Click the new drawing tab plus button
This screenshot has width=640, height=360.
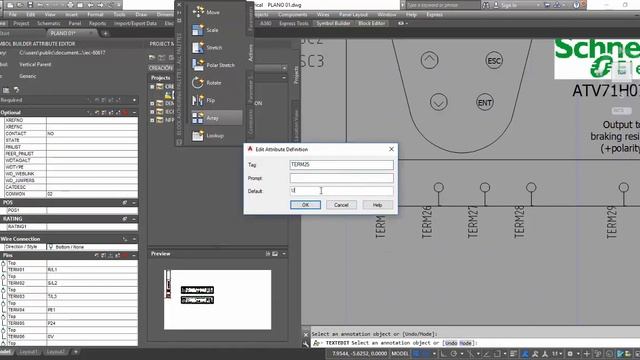click(x=105, y=33)
